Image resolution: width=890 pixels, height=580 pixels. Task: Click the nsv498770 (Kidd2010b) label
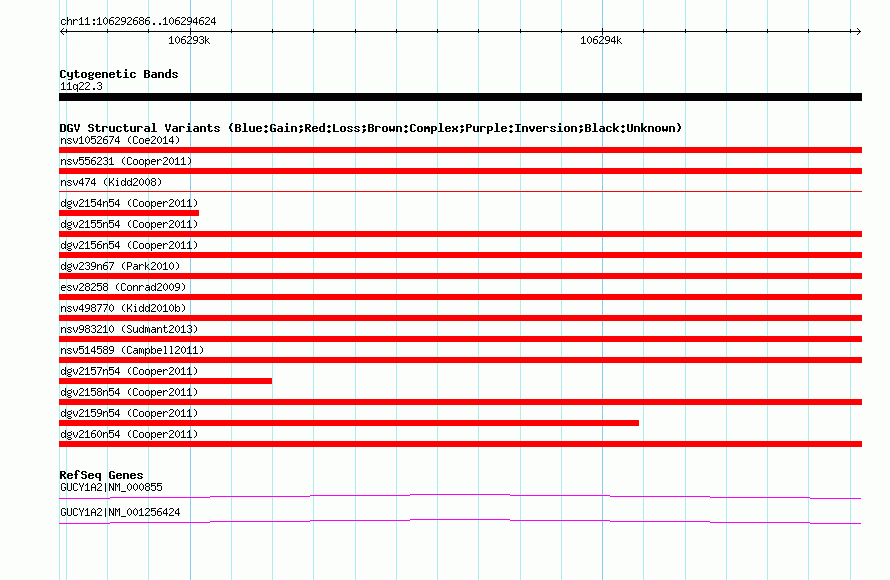pos(123,308)
